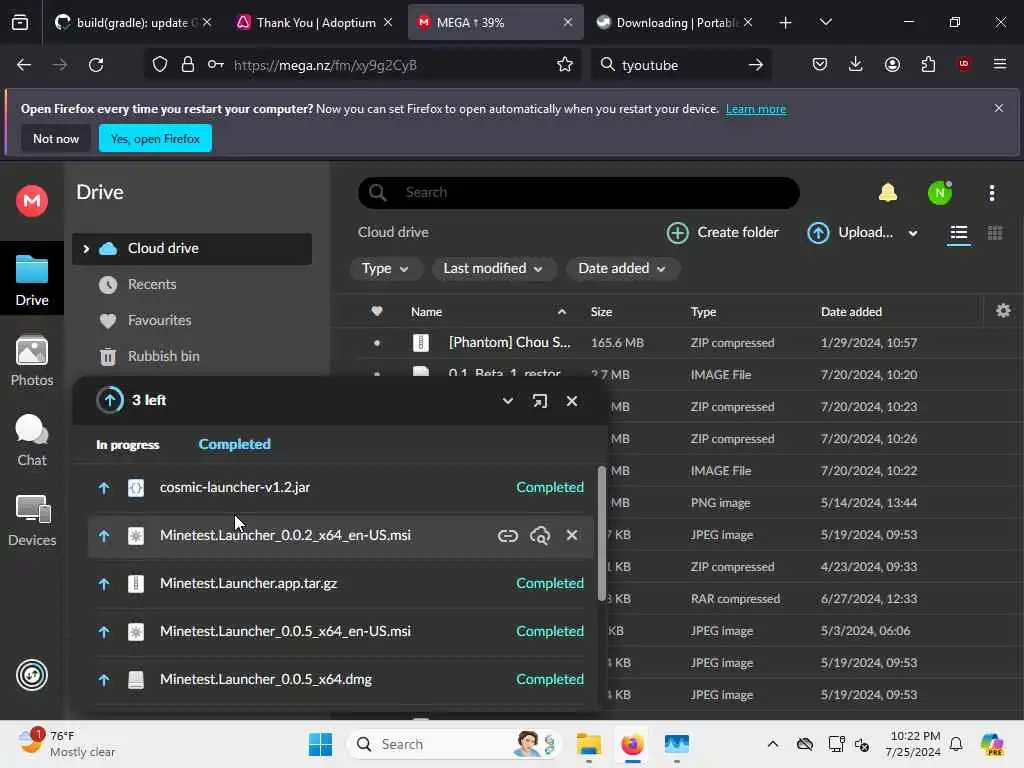Show Minetest.Launcher_0.0.2 msi in cloud drive
1024x768 pixels.
(539, 536)
